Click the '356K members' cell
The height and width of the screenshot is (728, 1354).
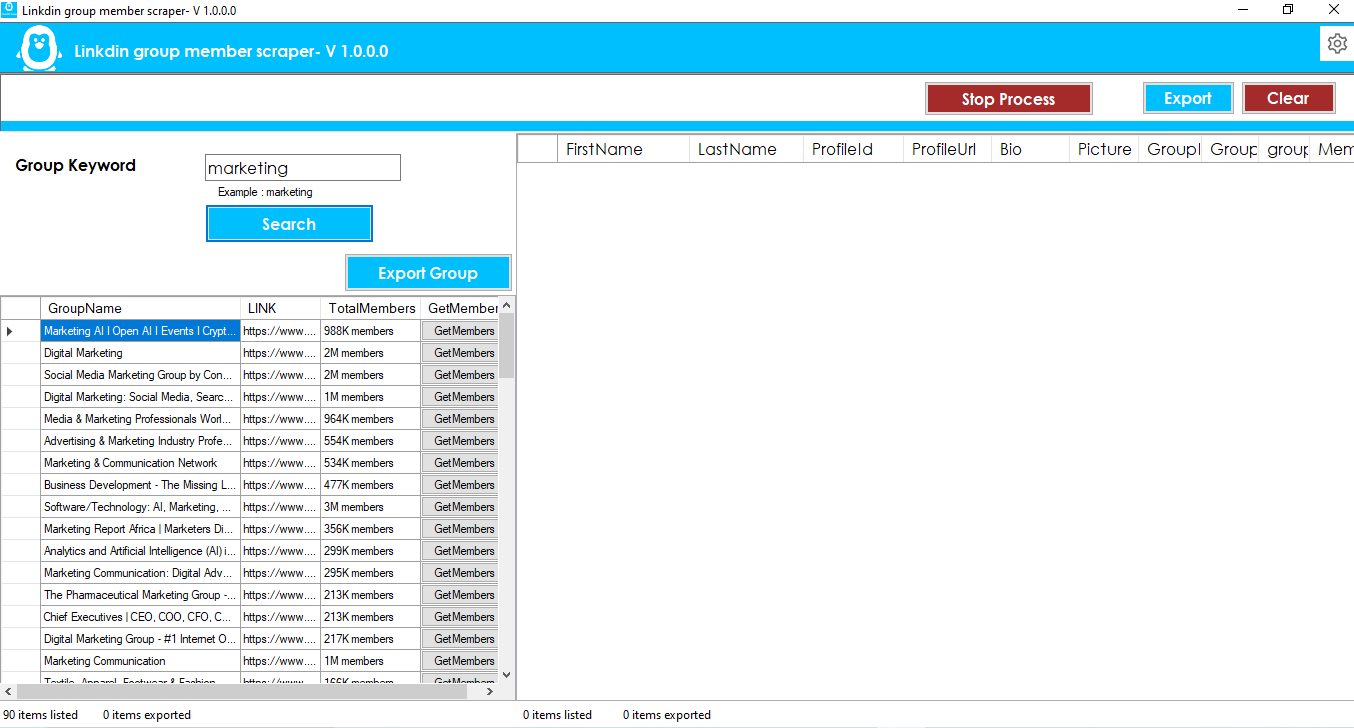click(371, 529)
